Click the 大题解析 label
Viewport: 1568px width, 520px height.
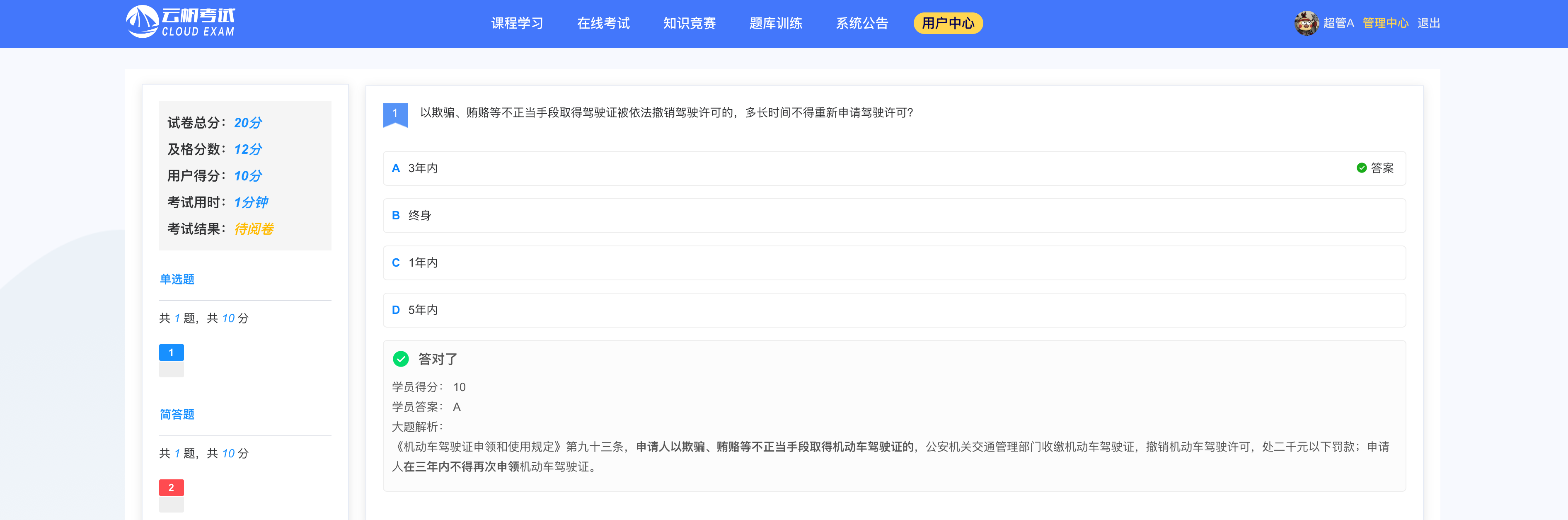click(417, 427)
